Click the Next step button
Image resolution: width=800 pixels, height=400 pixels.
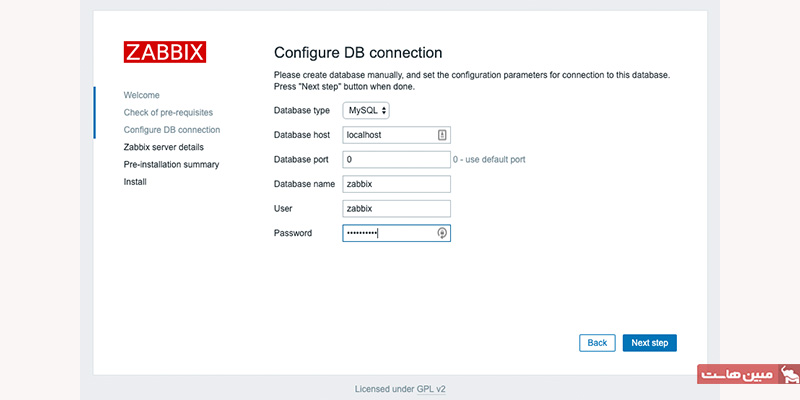tap(649, 343)
